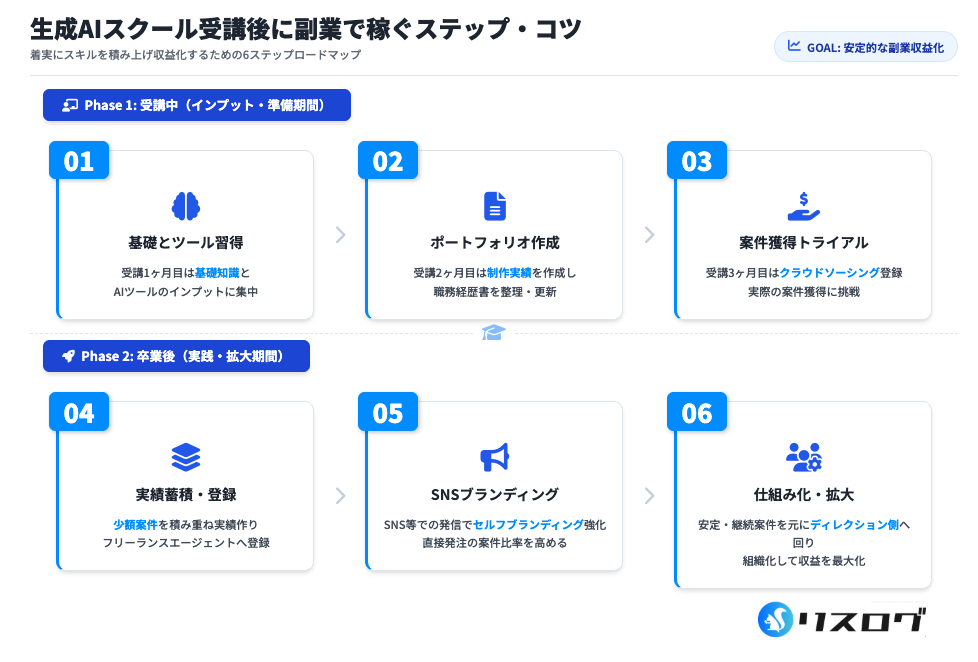Select the Phase 2: 卒業後 tab label

click(x=176, y=356)
